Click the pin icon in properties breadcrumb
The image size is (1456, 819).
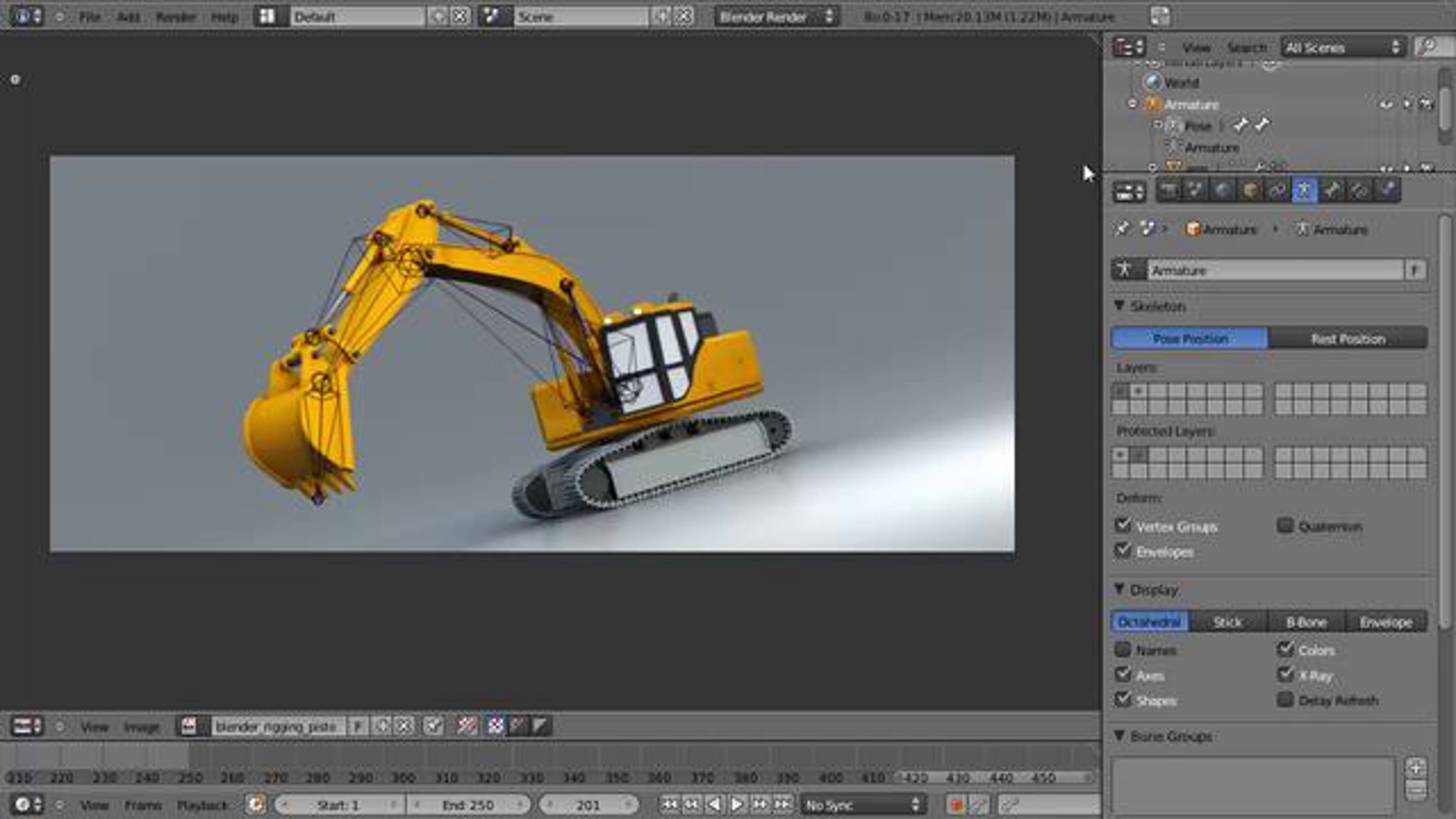(x=1122, y=229)
